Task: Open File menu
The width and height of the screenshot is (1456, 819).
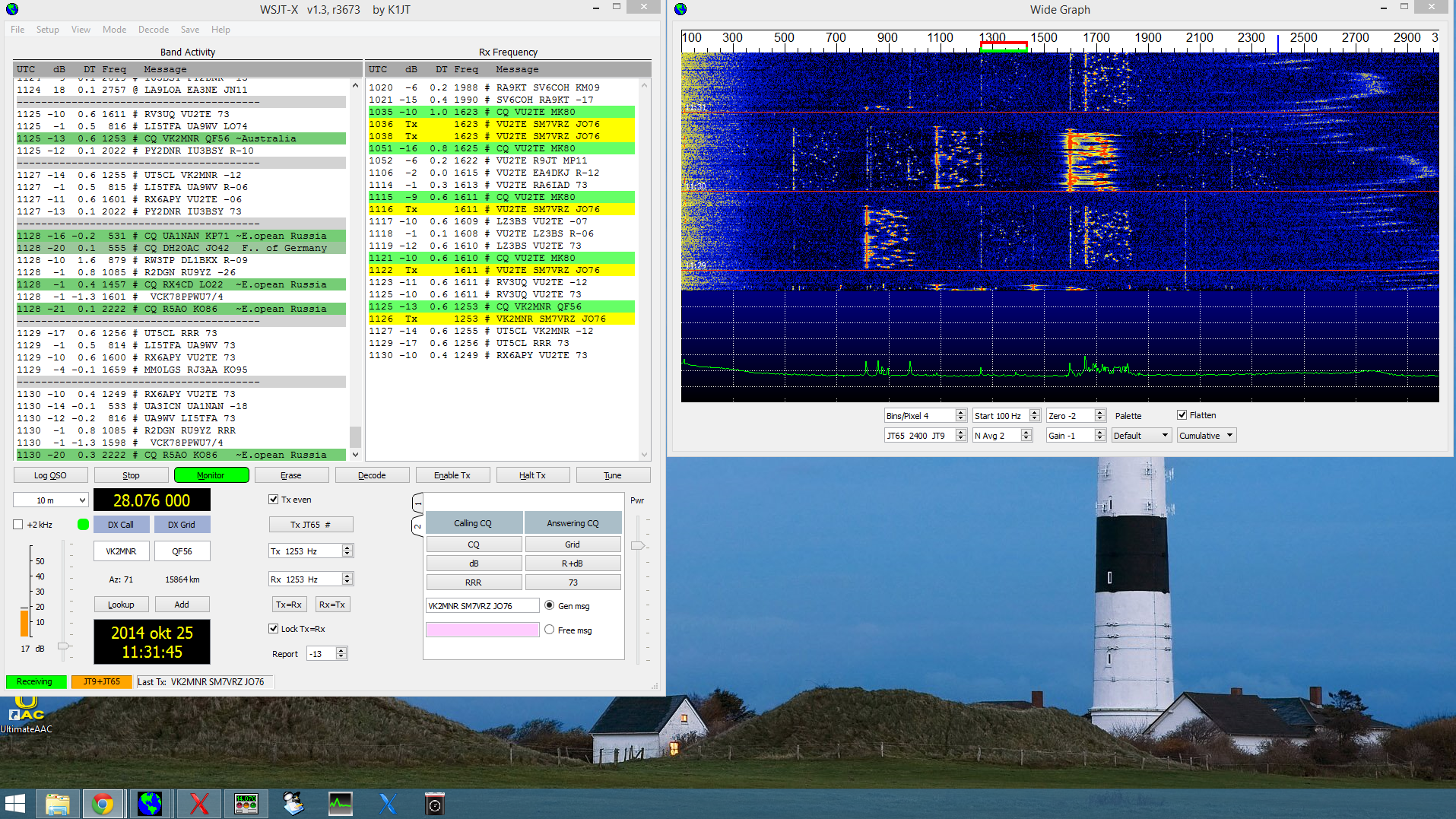Action: pyautogui.click(x=17, y=30)
